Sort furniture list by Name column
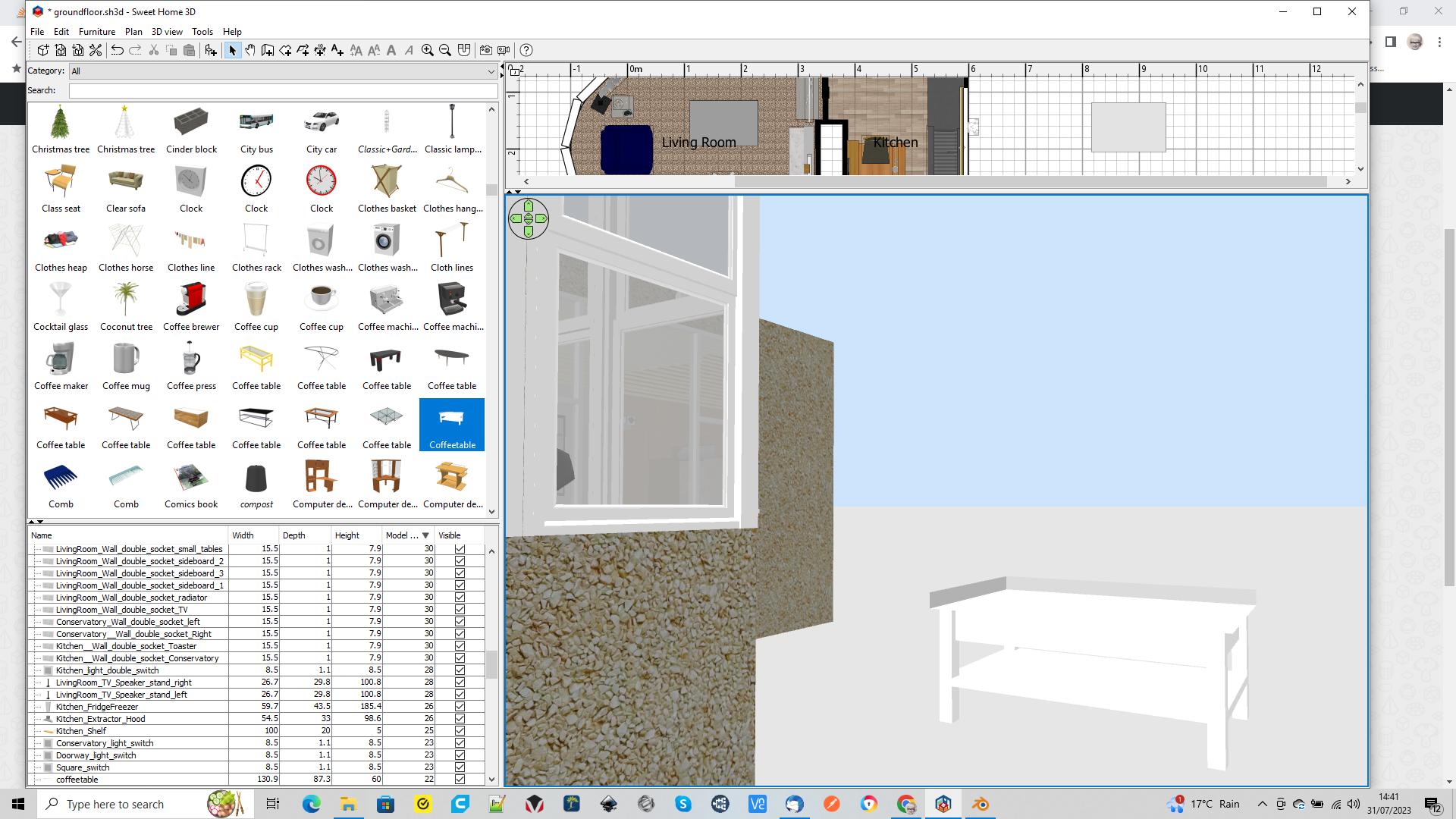1456x819 pixels. [127, 535]
